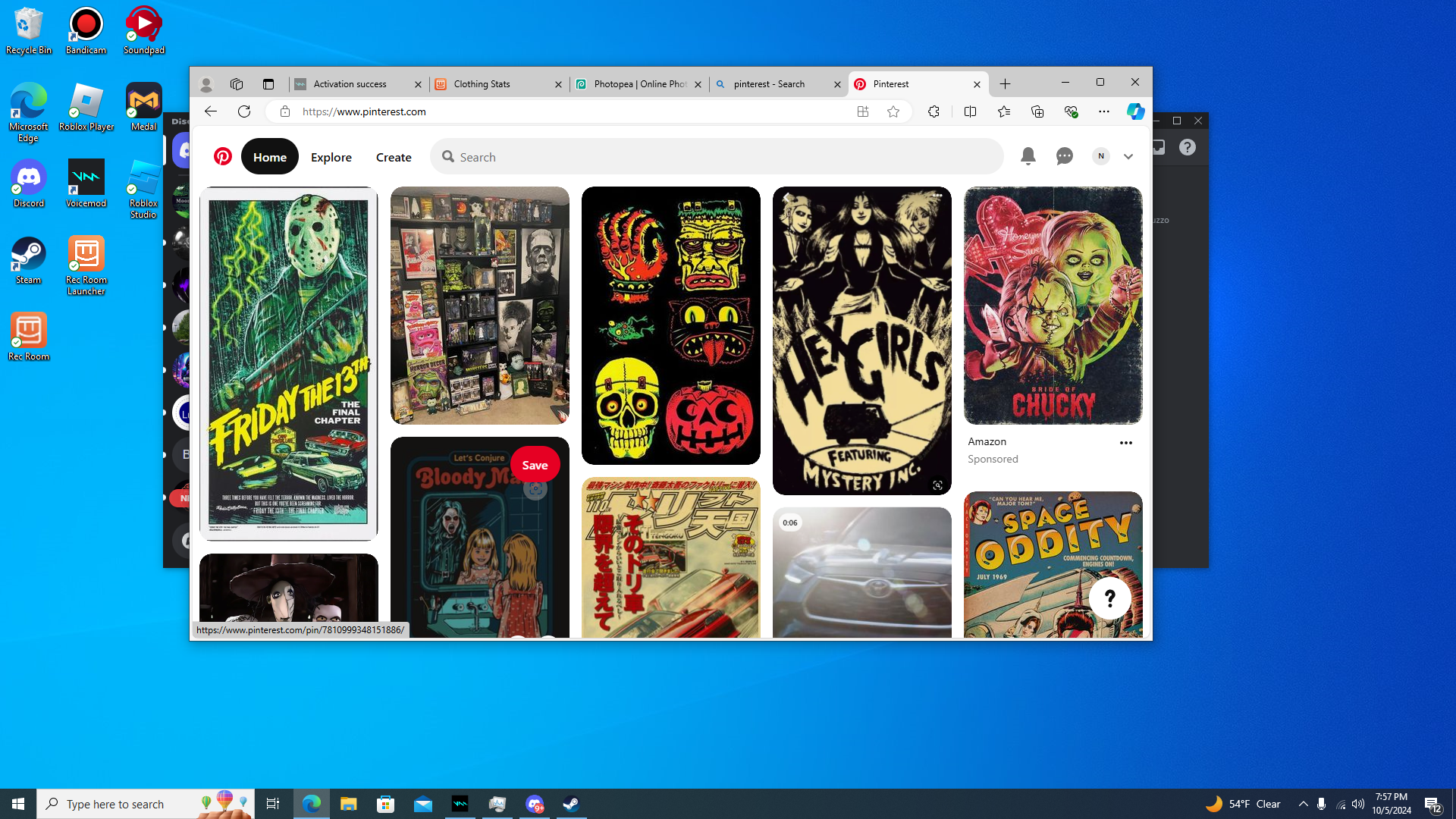
Task: Open three-dot menu on Amazon sponsored pin
Action: click(x=1125, y=443)
